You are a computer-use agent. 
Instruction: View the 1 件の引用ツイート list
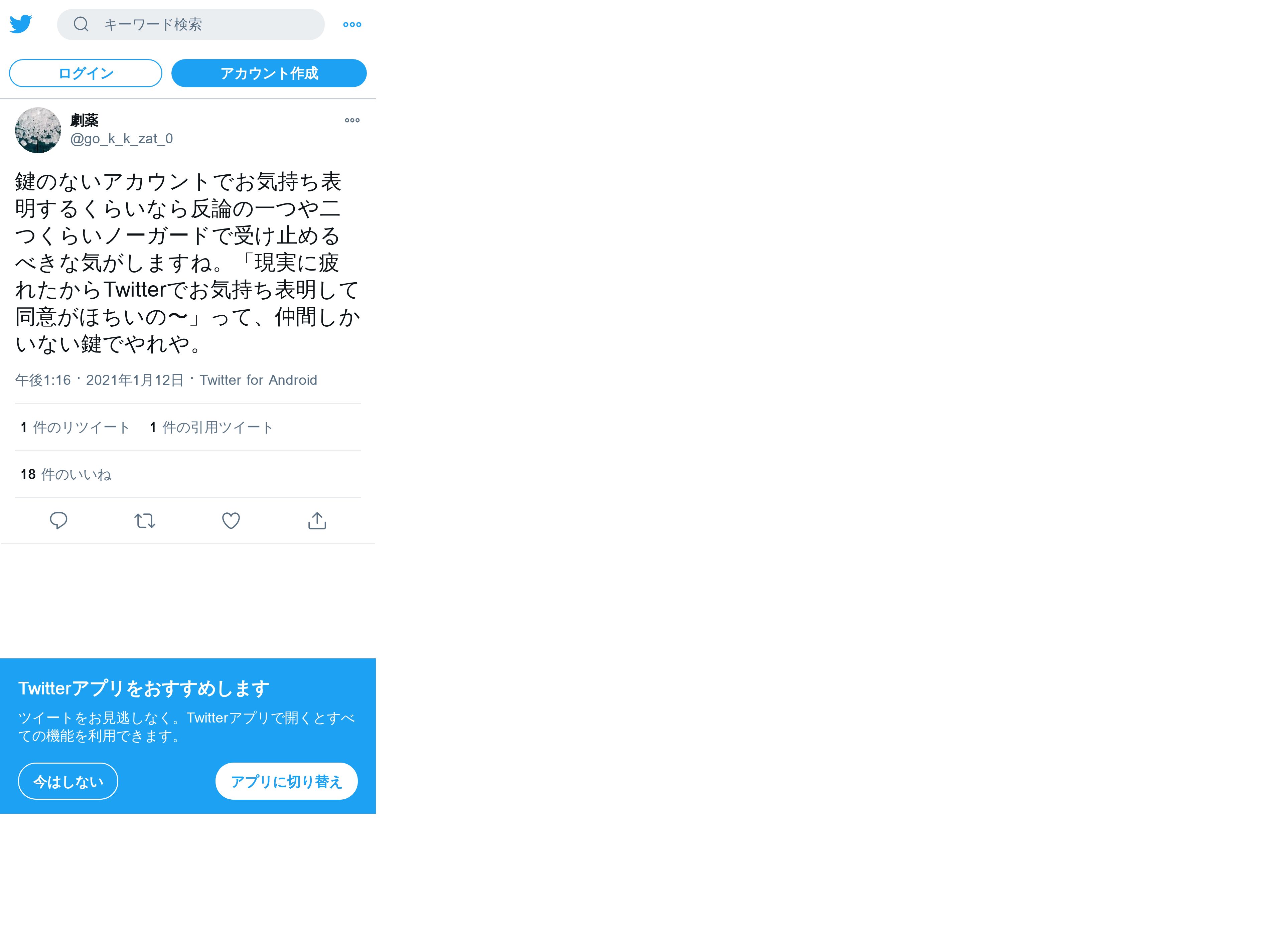pyautogui.click(x=211, y=428)
